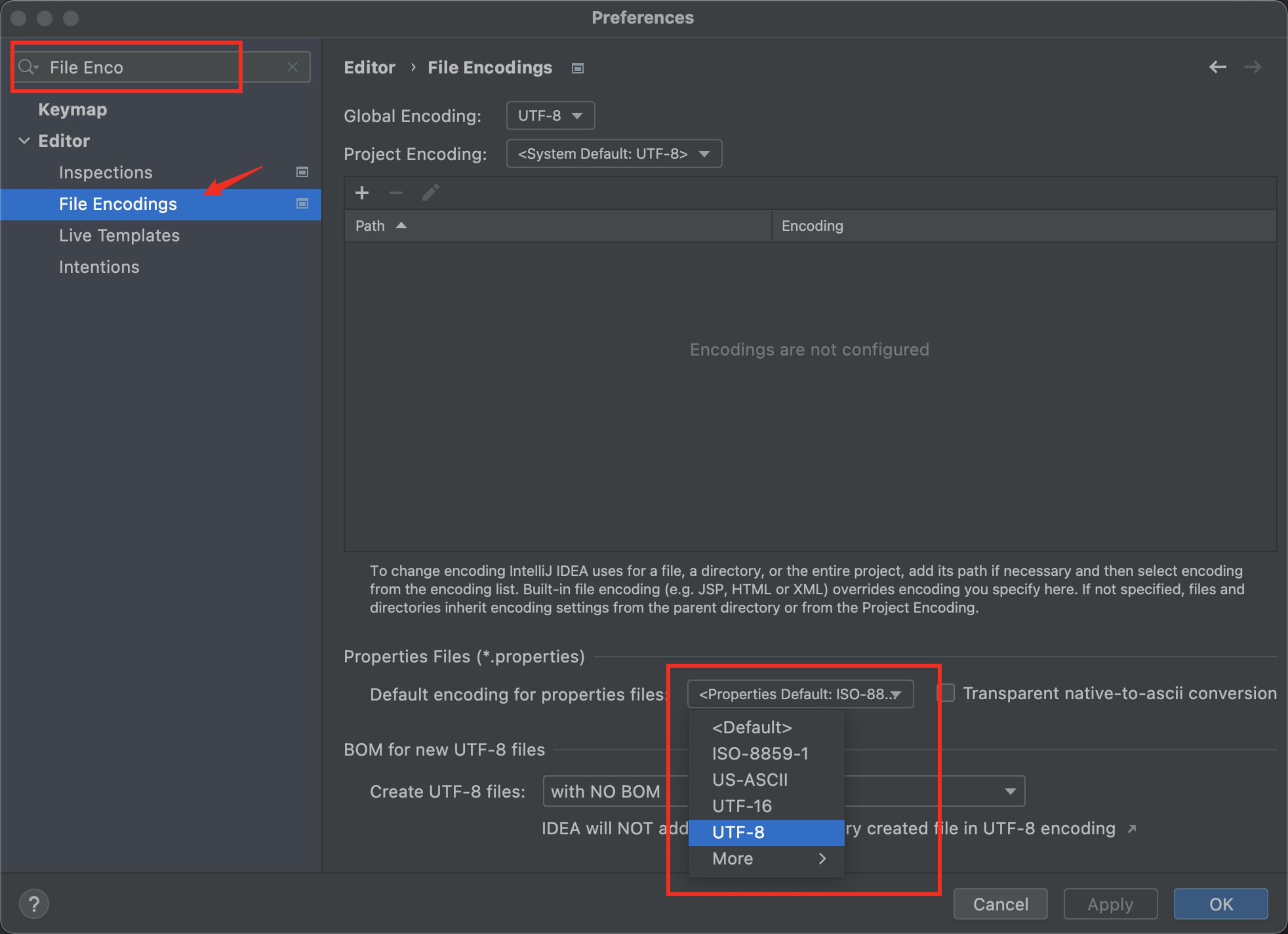Image resolution: width=1288 pixels, height=934 pixels.
Task: Sort by Path using the ascending arrow
Action: click(401, 226)
